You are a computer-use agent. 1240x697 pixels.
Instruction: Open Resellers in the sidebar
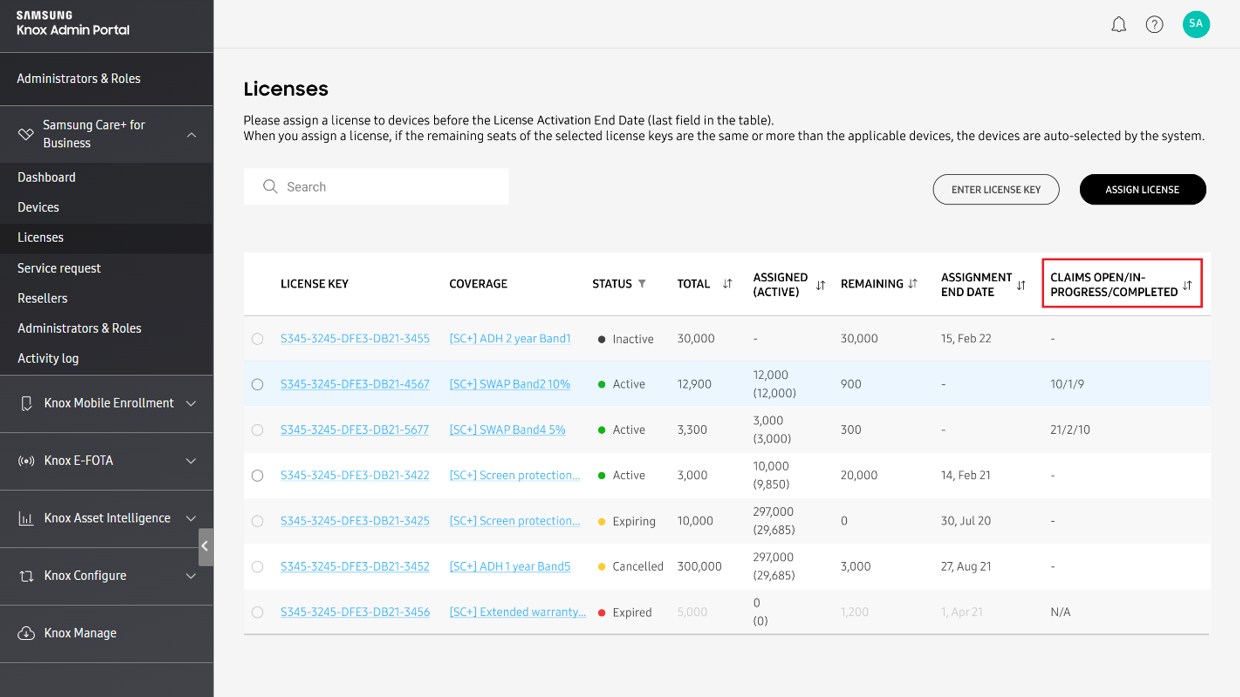coord(42,298)
